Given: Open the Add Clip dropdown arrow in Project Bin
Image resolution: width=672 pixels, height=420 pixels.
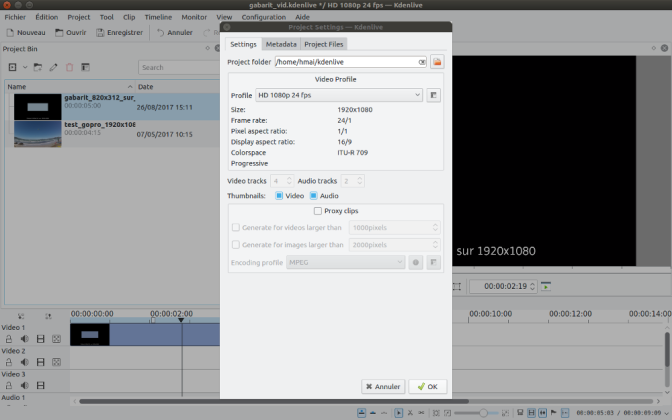Looking at the screenshot, I should point(25,67).
